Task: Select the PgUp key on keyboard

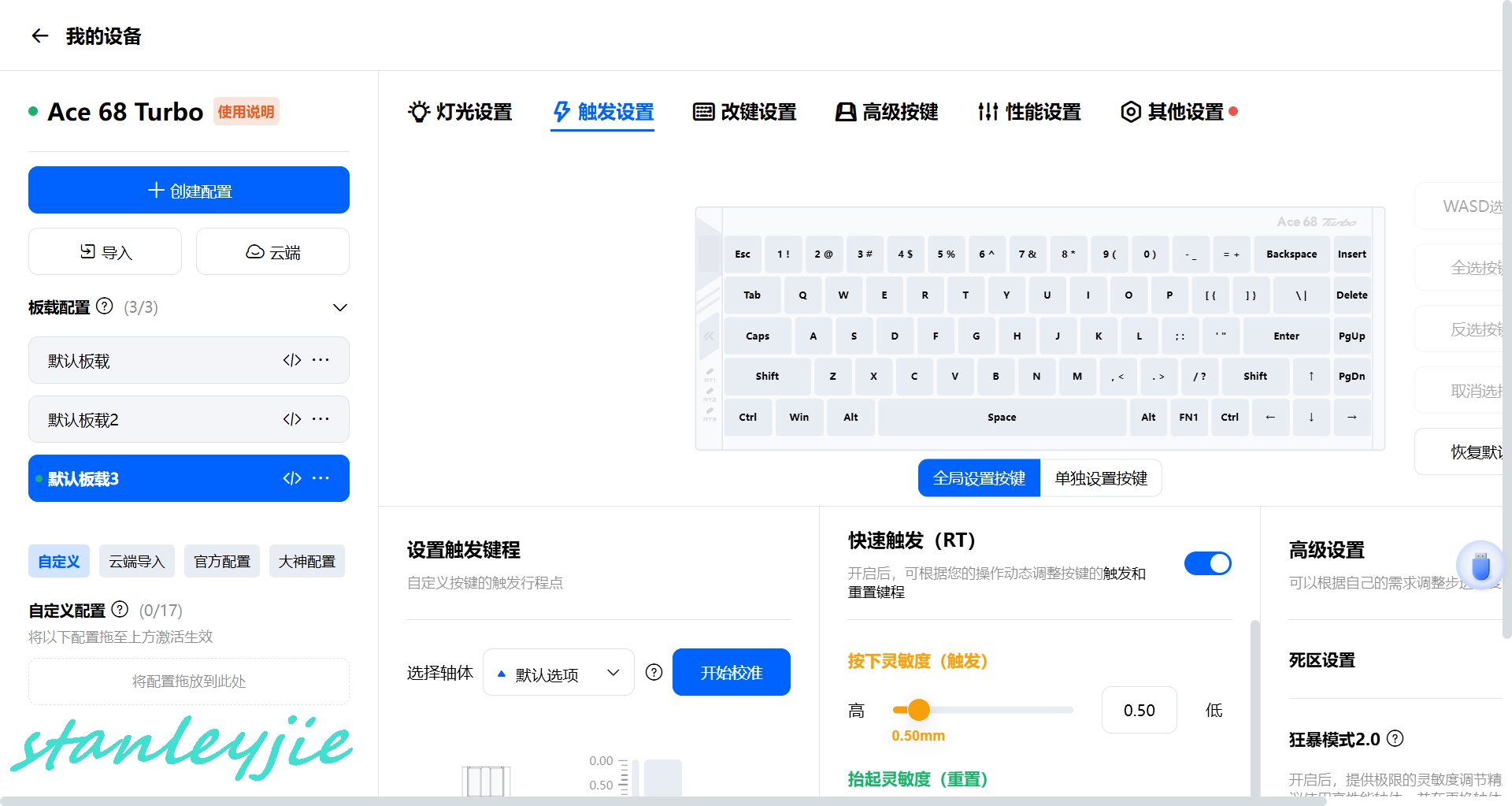Action: (x=1352, y=336)
